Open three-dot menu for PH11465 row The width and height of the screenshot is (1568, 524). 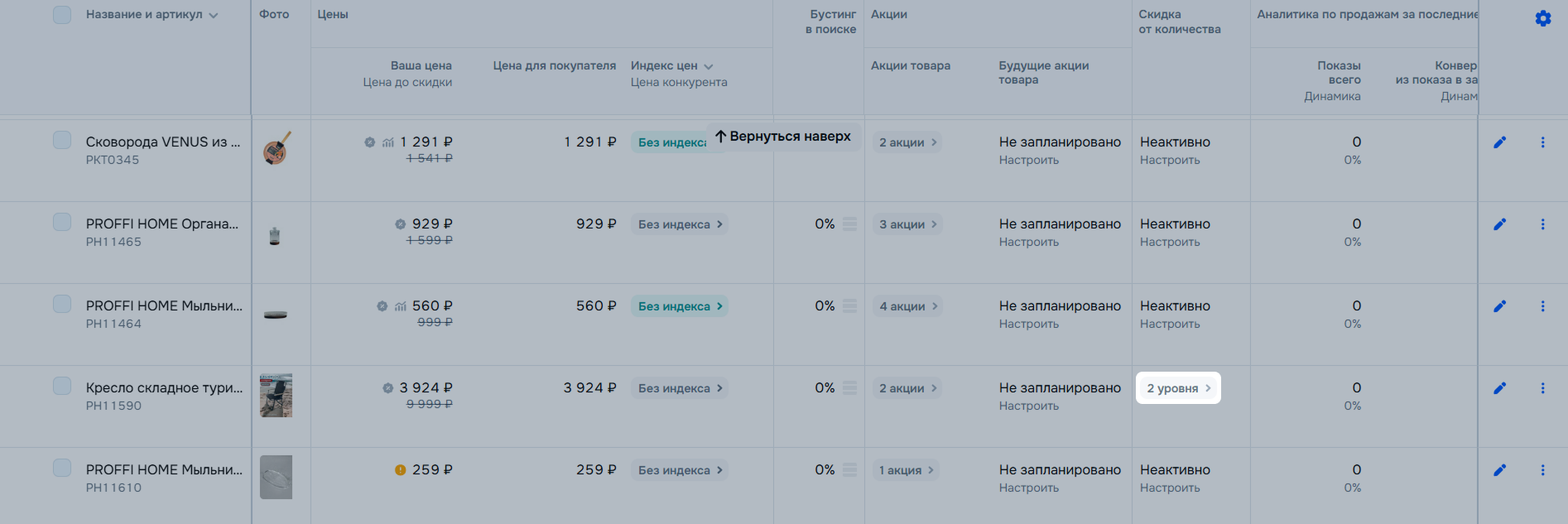(1542, 224)
